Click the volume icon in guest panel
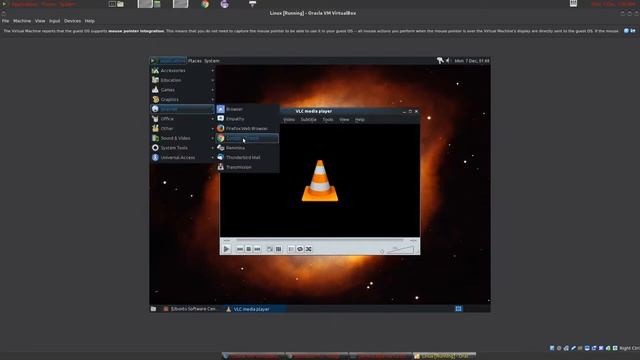Image resolution: width=640 pixels, height=360 pixels. 448,60
